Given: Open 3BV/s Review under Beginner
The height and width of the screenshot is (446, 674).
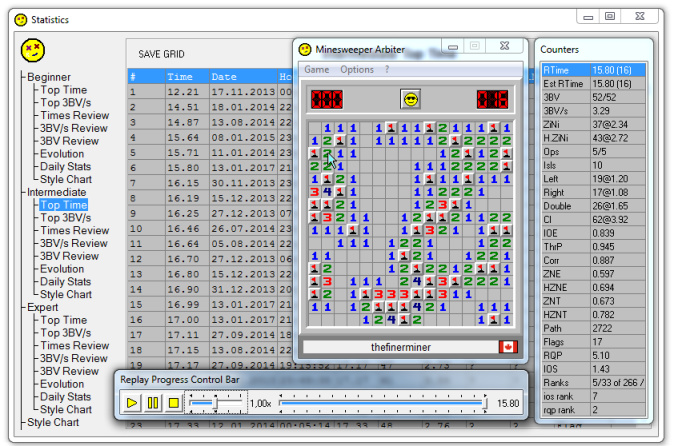Looking at the screenshot, I should pos(74,128).
